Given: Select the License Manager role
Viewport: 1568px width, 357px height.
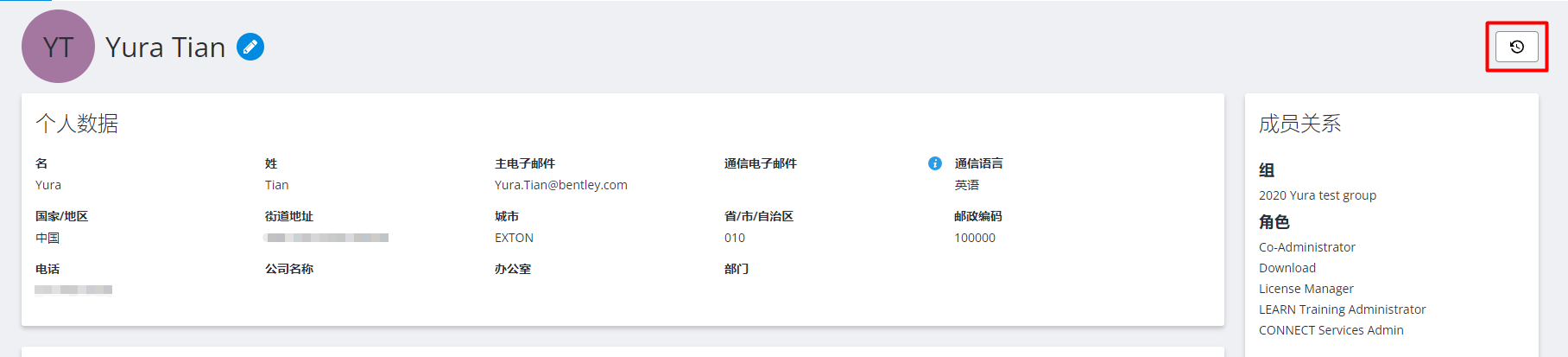Looking at the screenshot, I should point(1306,289).
